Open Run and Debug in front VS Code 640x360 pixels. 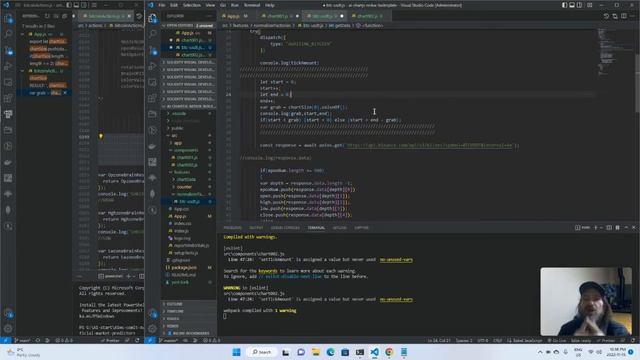(x=152, y=66)
